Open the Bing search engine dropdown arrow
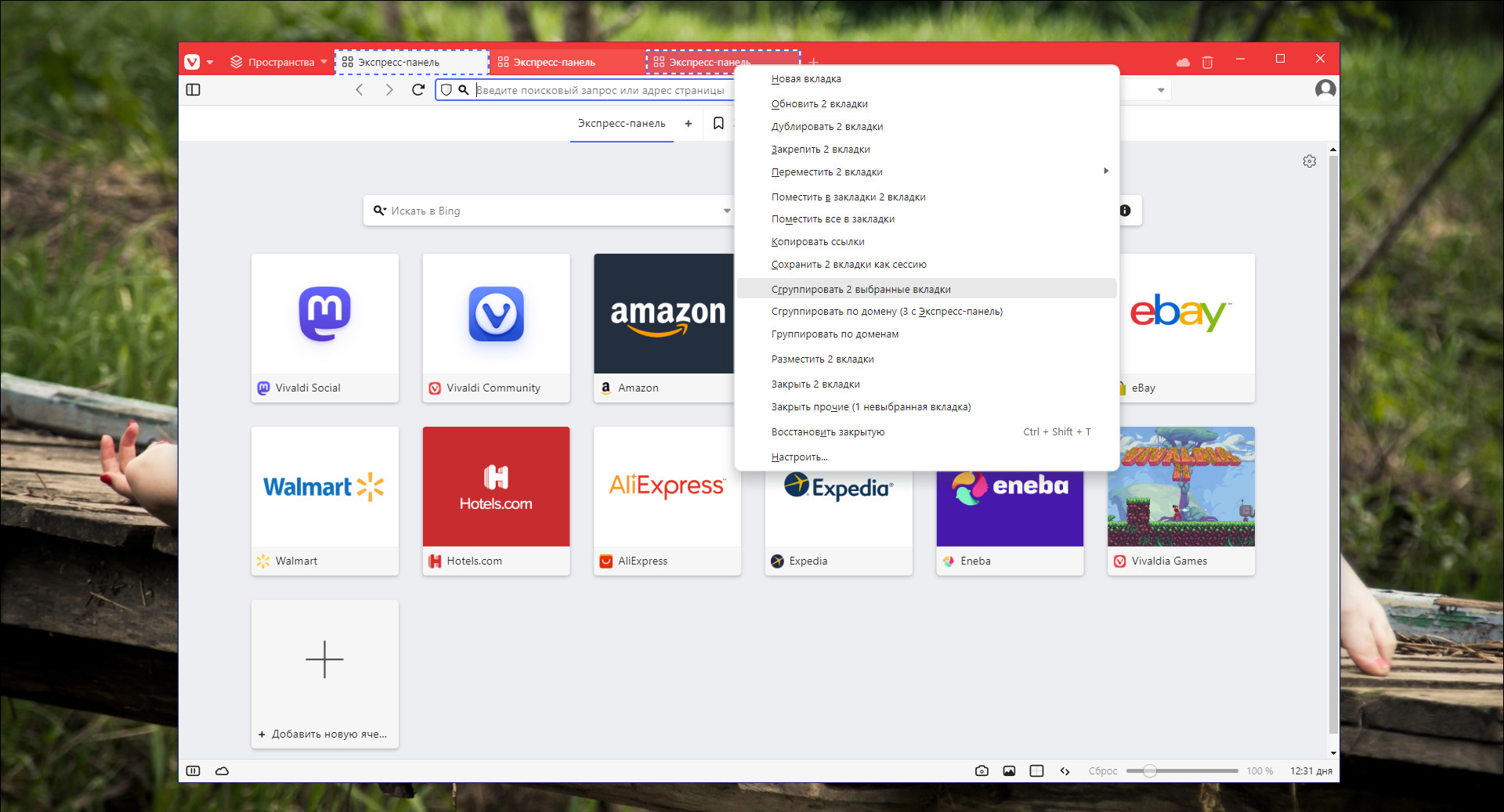This screenshot has height=812, width=1504. point(727,211)
